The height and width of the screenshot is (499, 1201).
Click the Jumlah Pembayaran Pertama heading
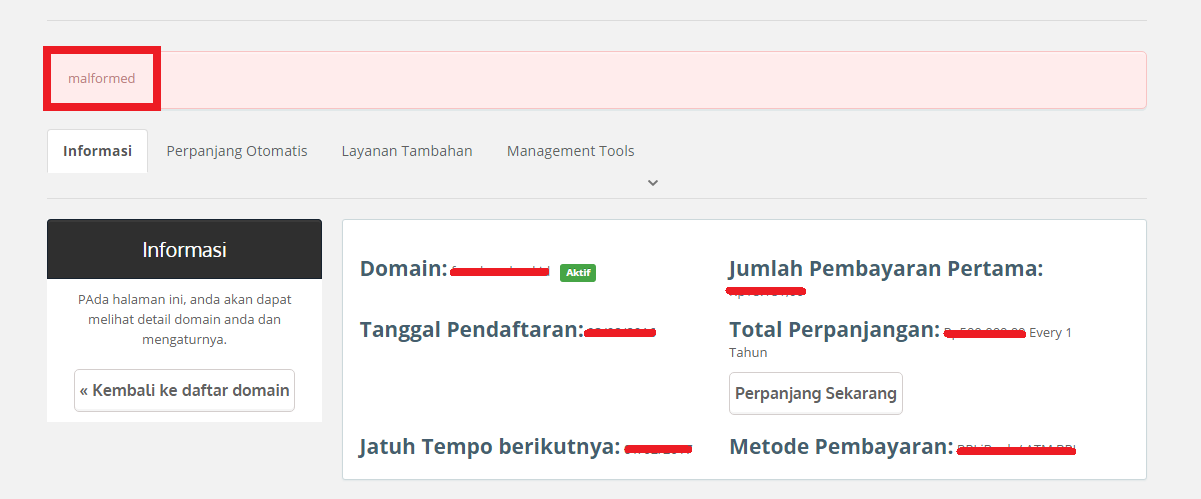(x=885, y=269)
